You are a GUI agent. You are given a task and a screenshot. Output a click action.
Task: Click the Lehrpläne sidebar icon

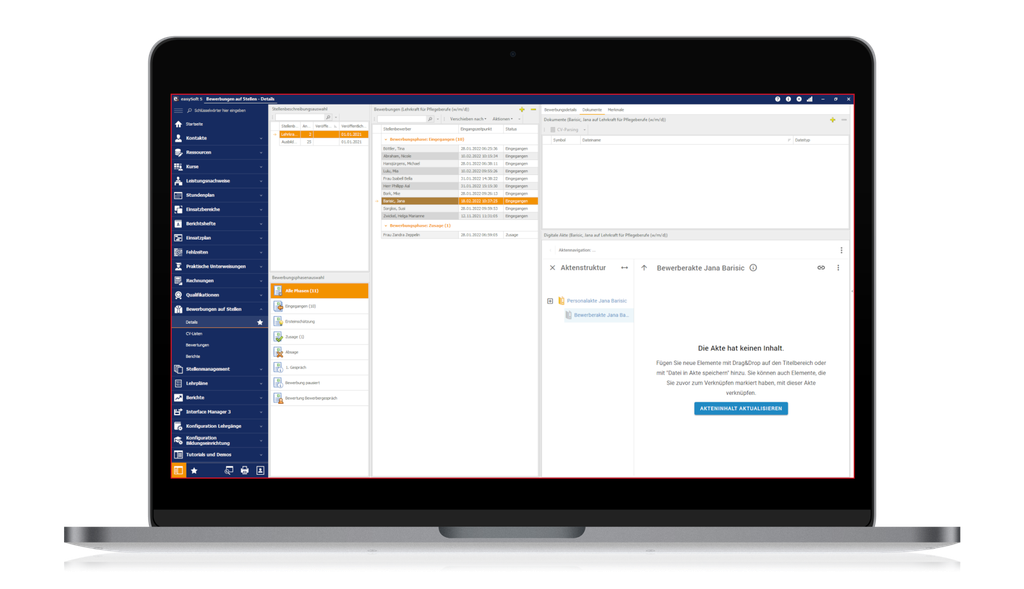(x=178, y=384)
